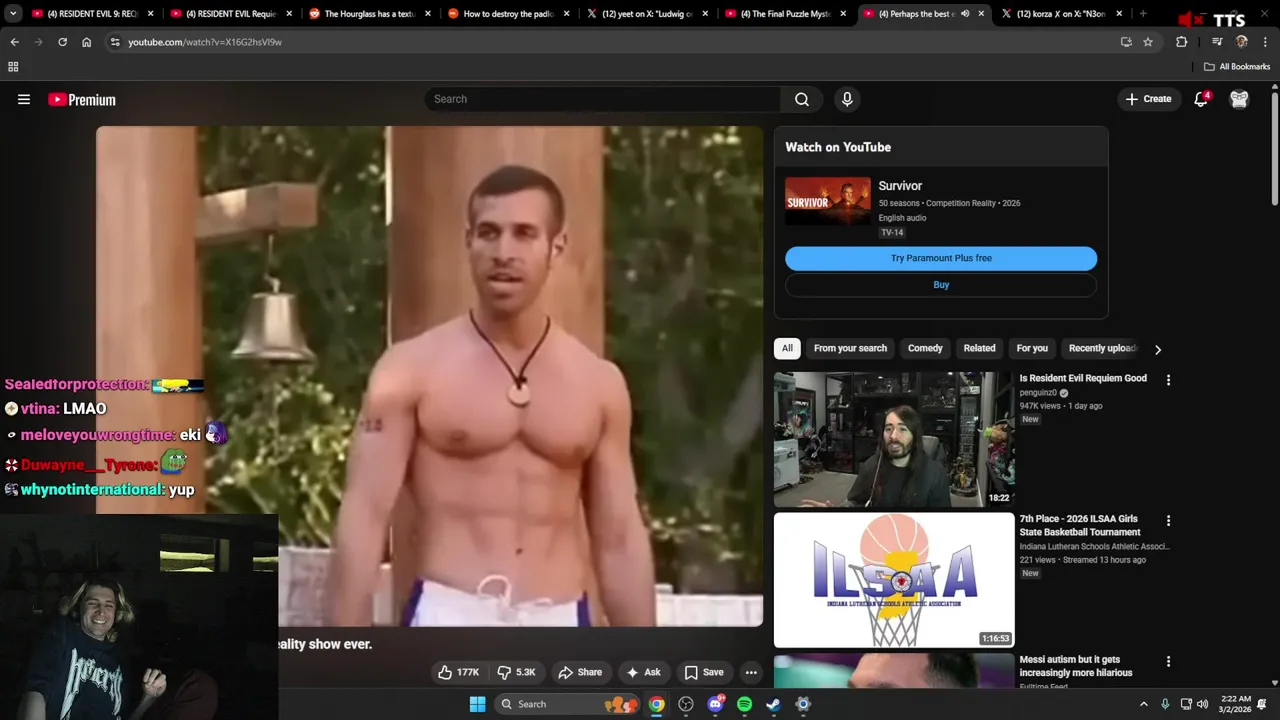This screenshot has height=720, width=1280.
Task: Mute the audio-playing tab via speaker icon
Action: (965, 14)
